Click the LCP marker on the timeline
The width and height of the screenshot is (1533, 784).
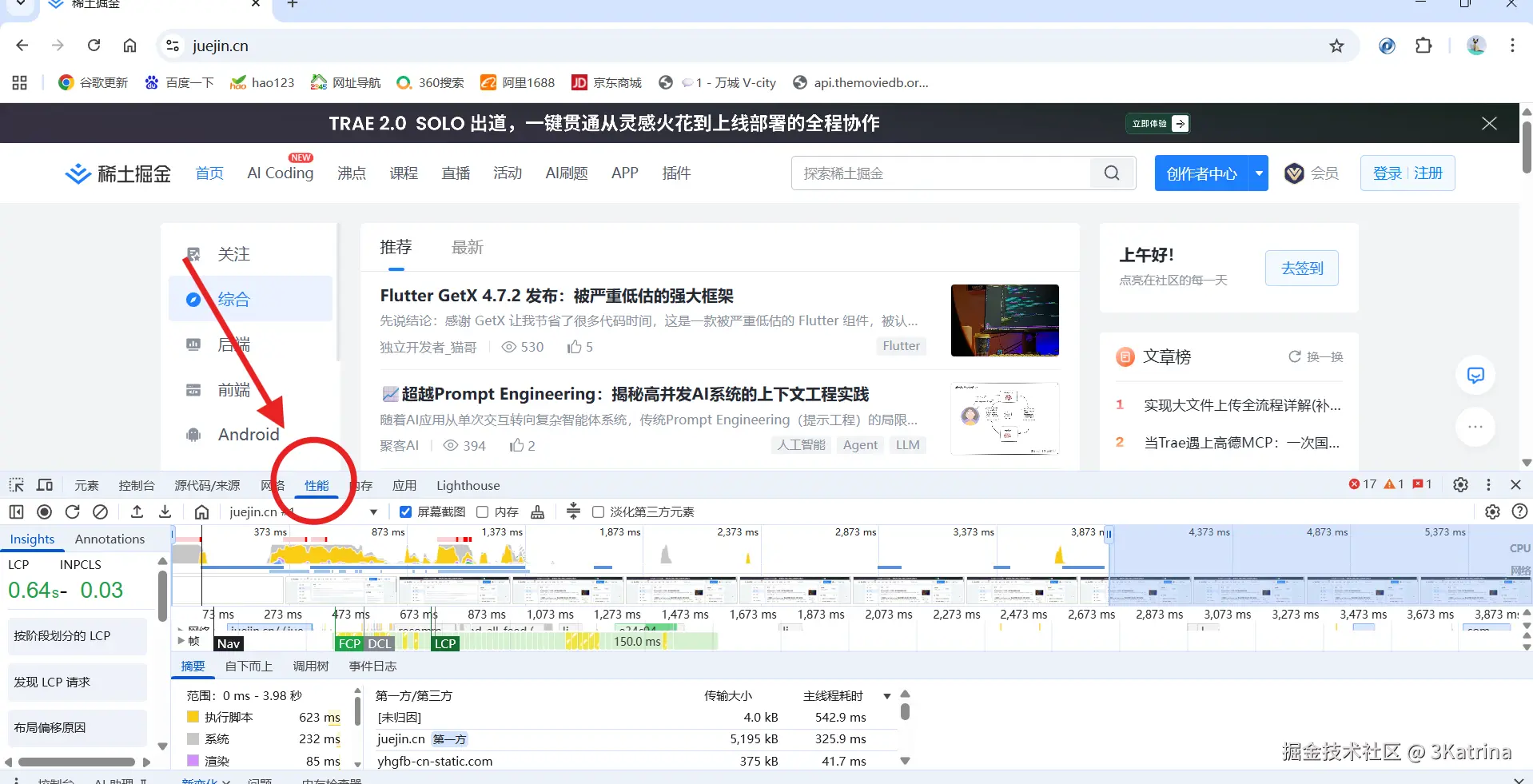(x=445, y=643)
